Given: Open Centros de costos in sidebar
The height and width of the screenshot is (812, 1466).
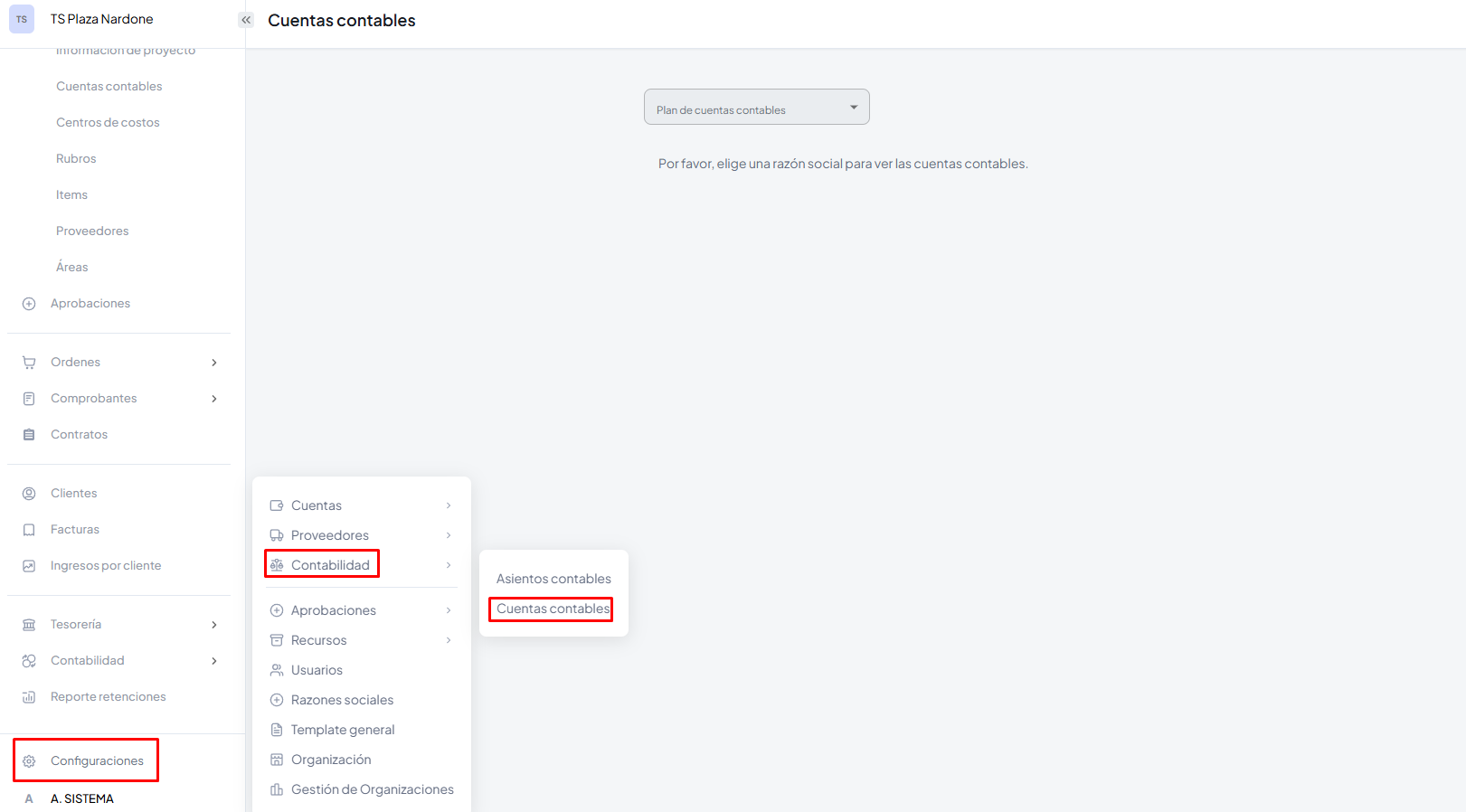Looking at the screenshot, I should click(108, 122).
